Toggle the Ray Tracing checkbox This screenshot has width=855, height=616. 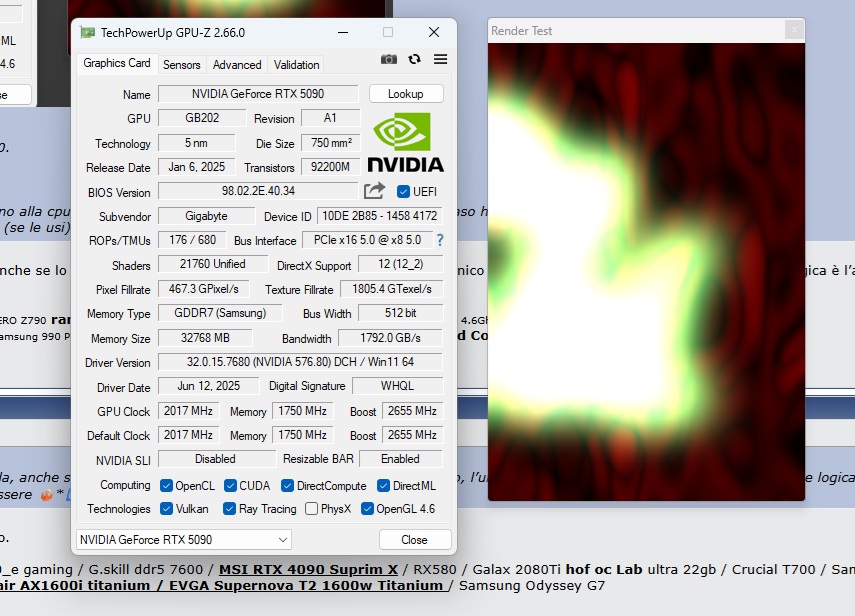[229, 509]
